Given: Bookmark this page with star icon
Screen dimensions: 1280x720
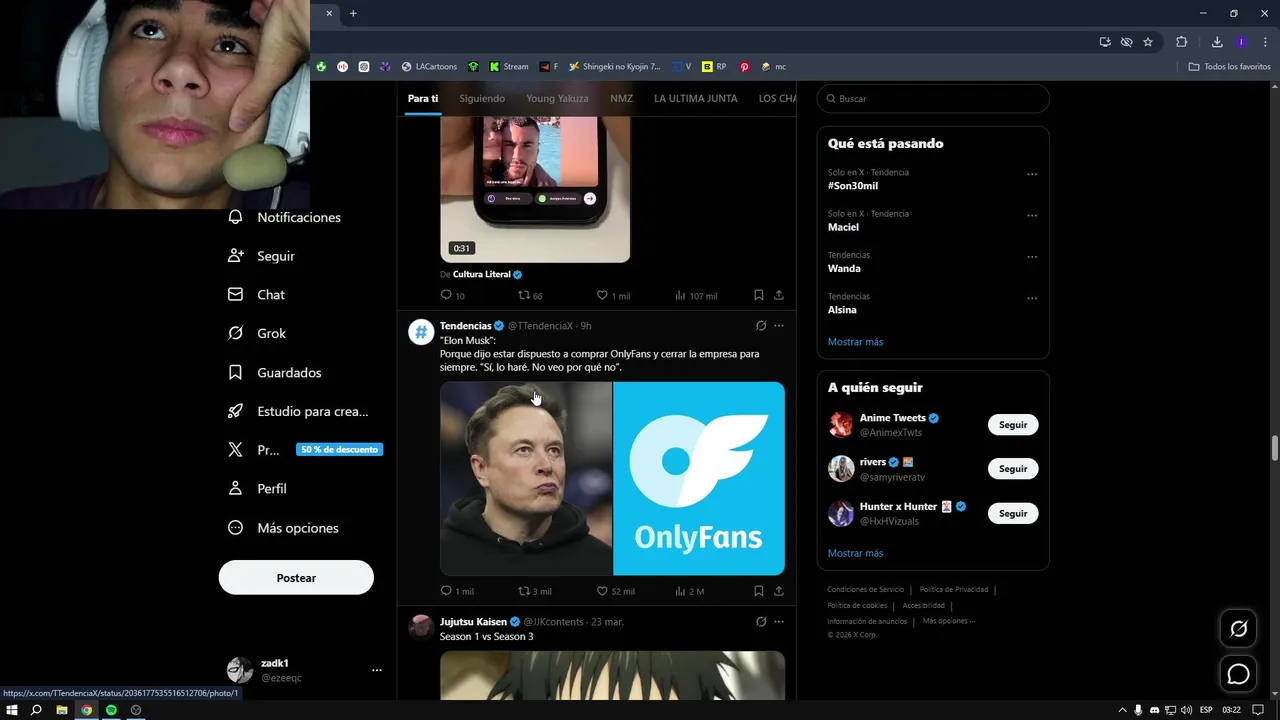Looking at the screenshot, I should (x=1148, y=42).
